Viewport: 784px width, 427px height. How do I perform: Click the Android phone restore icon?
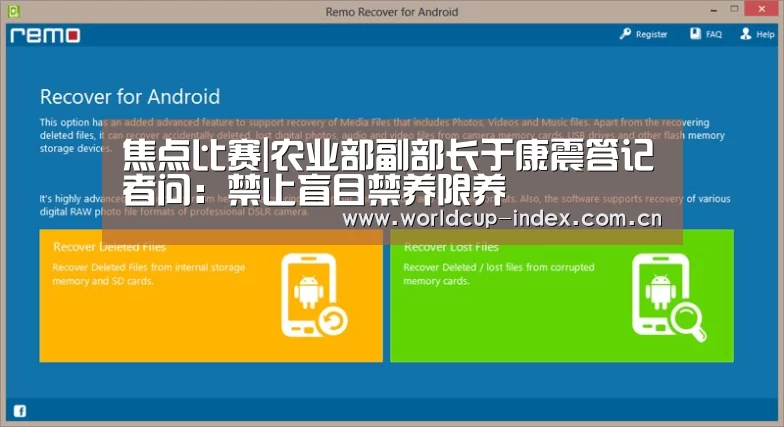click(314, 295)
